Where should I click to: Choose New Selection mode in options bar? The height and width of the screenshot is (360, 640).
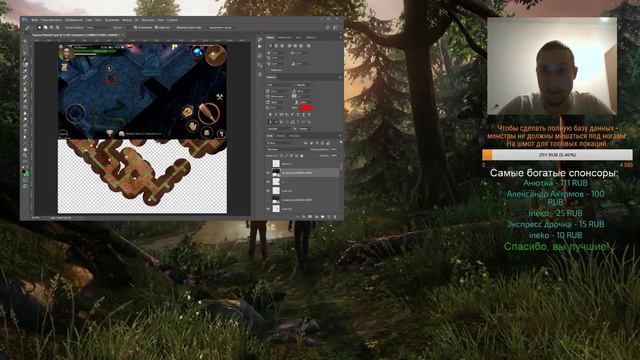40,27
